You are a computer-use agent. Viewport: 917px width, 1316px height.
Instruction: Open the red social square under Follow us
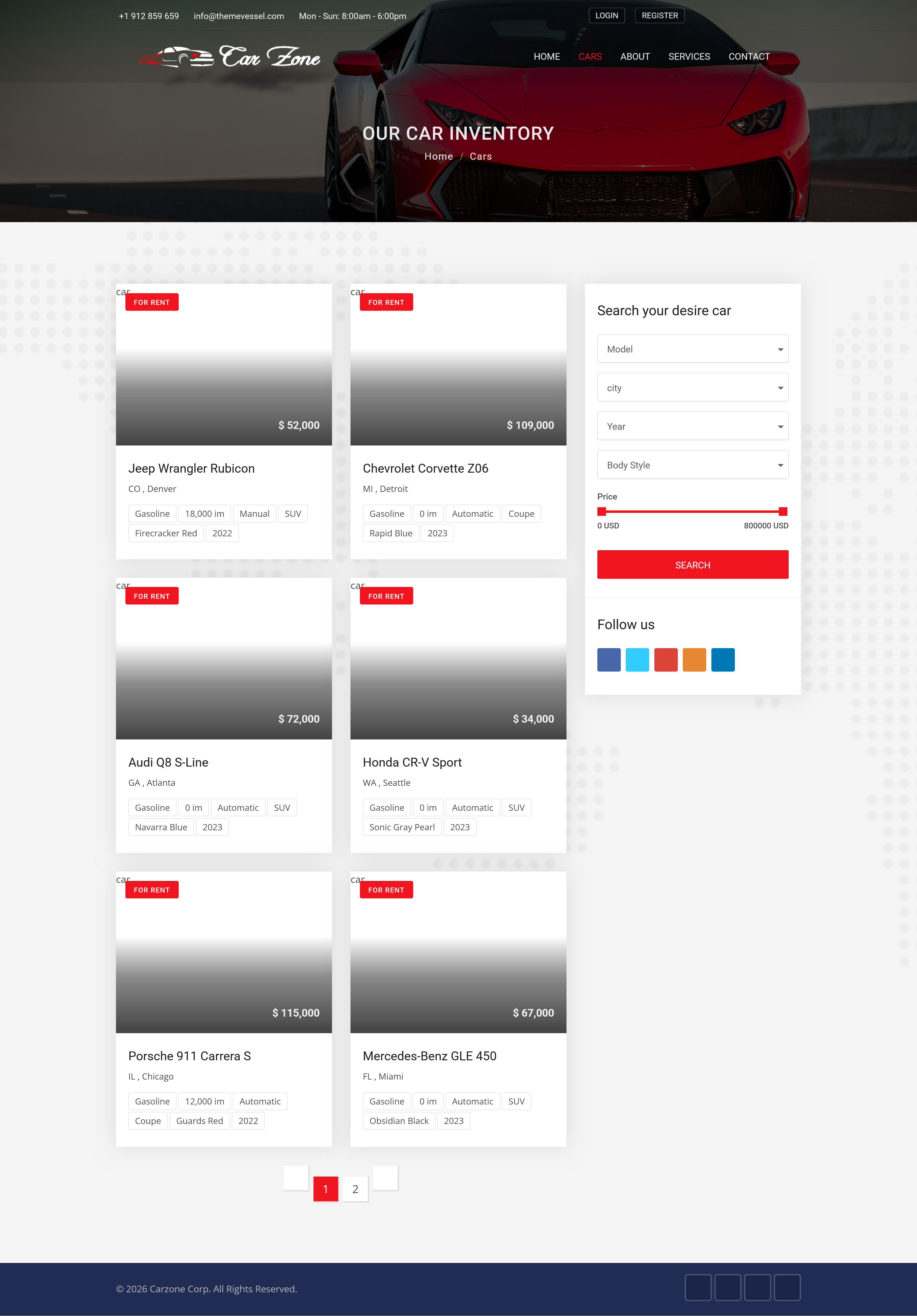(x=666, y=660)
